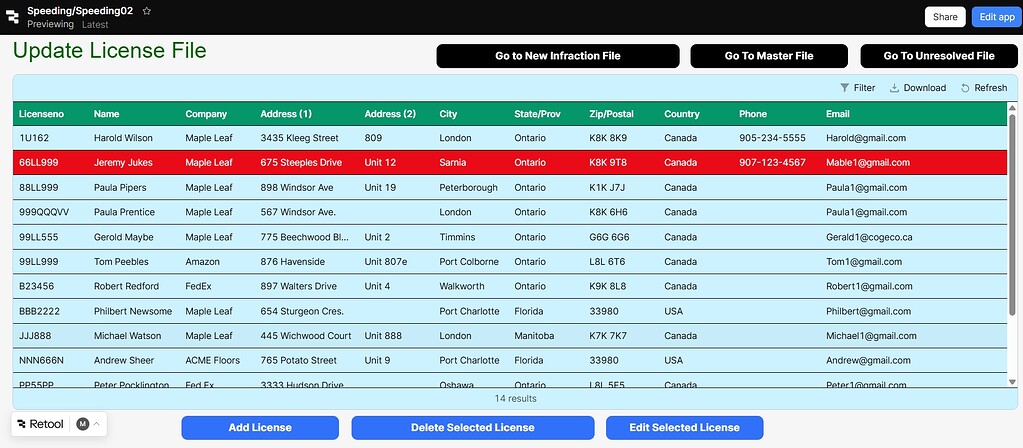Refresh the license table

point(984,88)
